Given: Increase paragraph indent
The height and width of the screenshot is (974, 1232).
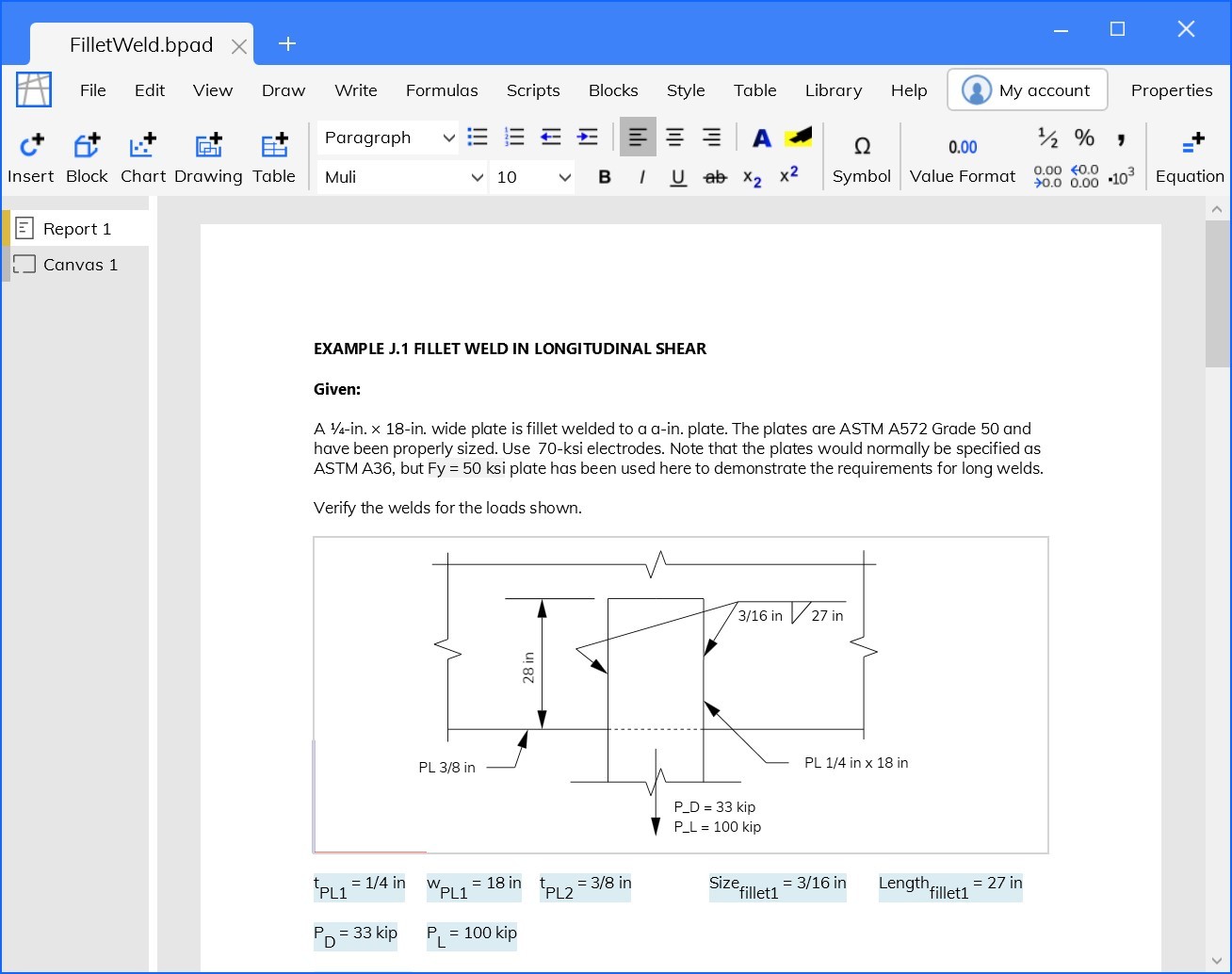Looking at the screenshot, I should point(588,138).
